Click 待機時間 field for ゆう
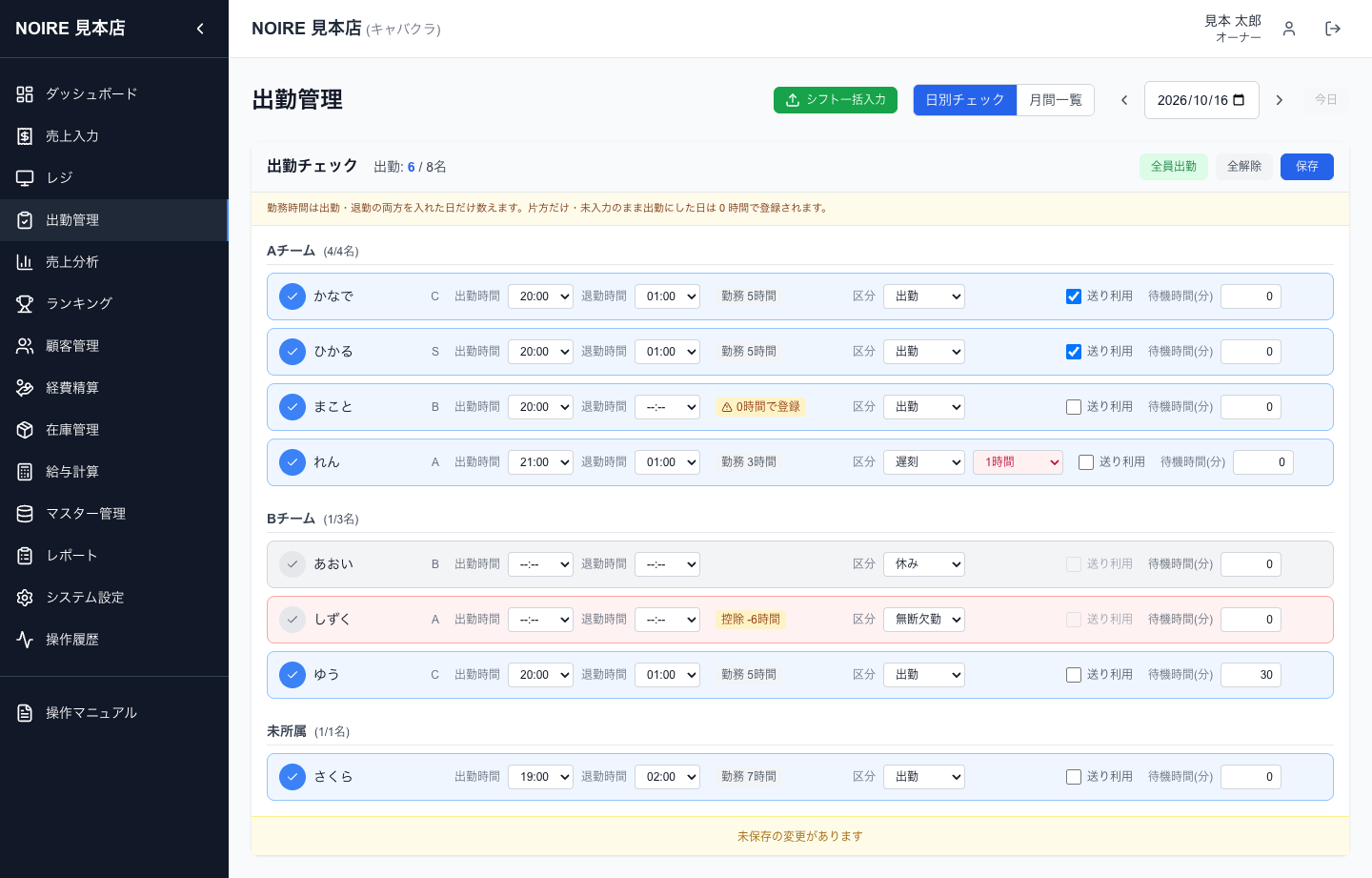Image resolution: width=1372 pixels, height=878 pixels. pyautogui.click(x=1251, y=675)
